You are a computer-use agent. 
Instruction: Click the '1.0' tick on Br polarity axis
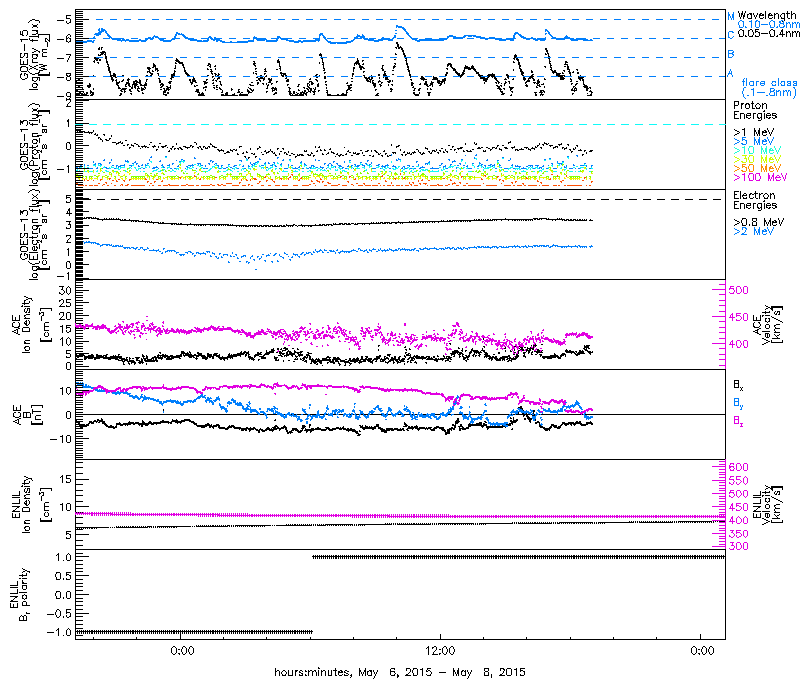(x=63, y=557)
